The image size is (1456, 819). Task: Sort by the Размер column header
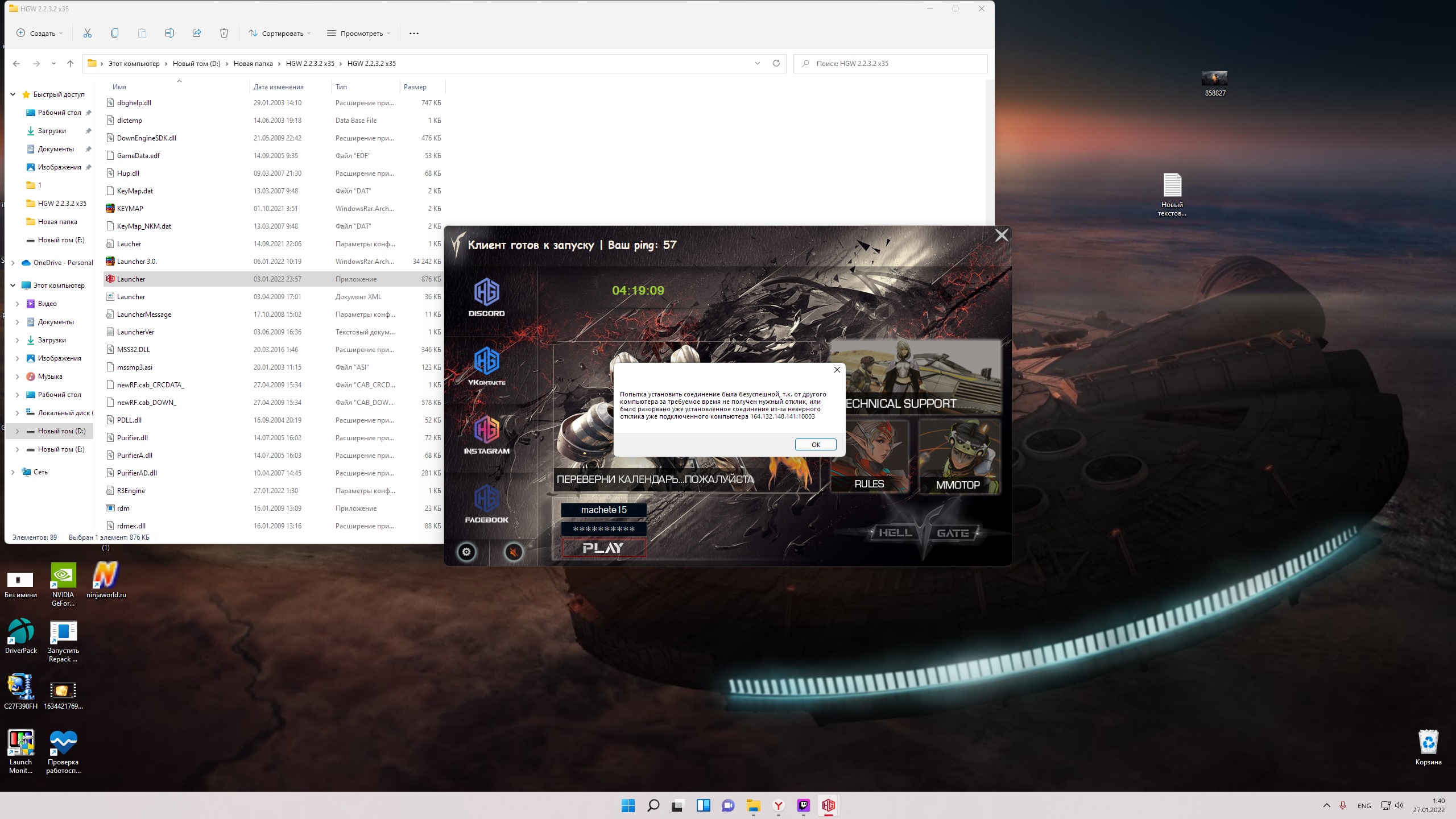tap(415, 86)
